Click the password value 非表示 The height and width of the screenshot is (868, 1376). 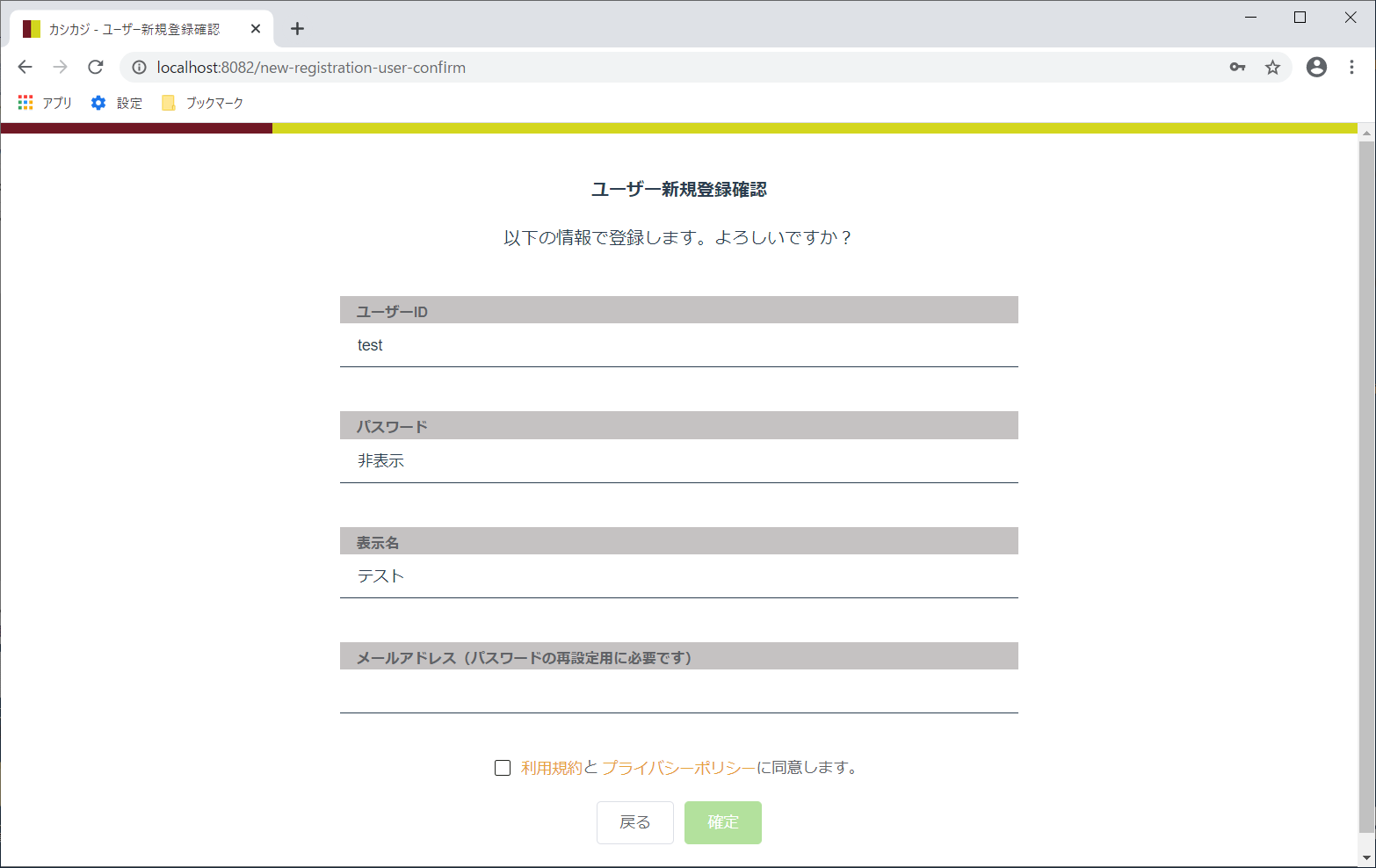coord(380,460)
